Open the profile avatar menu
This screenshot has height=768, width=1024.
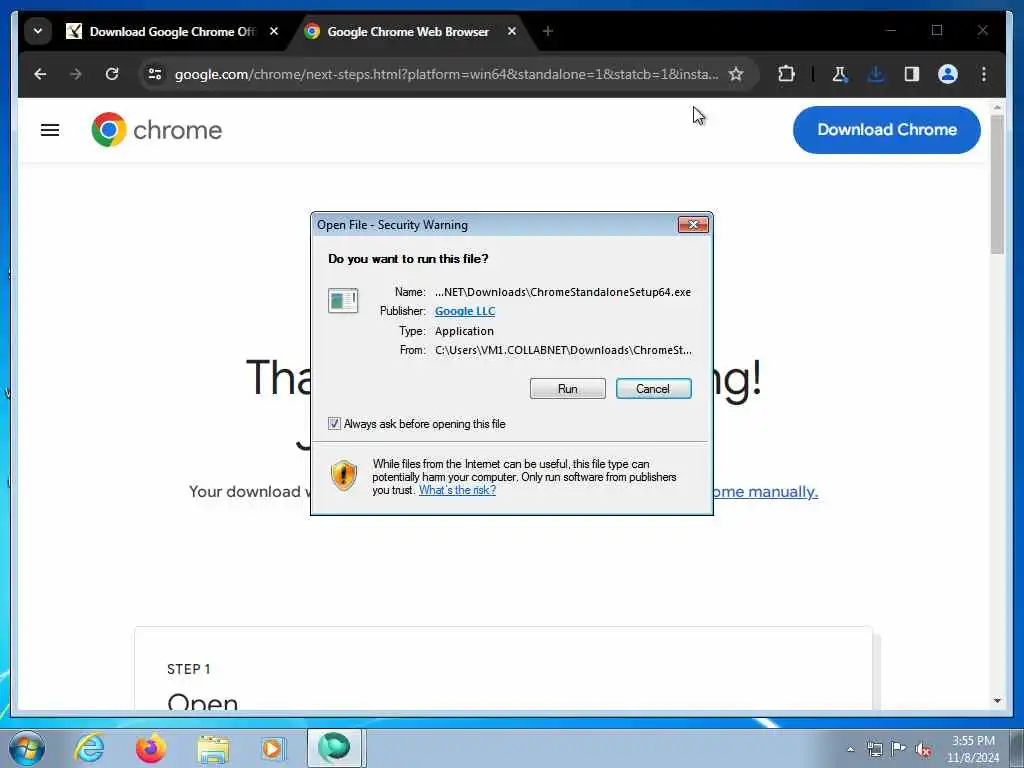(x=948, y=74)
